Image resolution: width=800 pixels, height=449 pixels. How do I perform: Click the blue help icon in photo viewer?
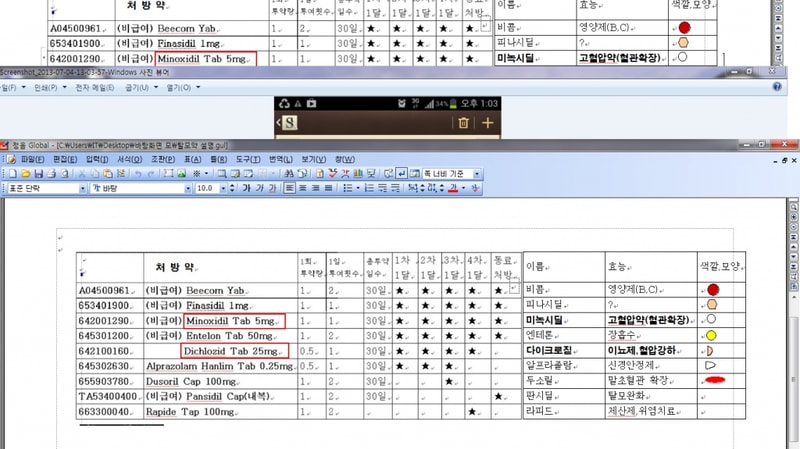777,87
